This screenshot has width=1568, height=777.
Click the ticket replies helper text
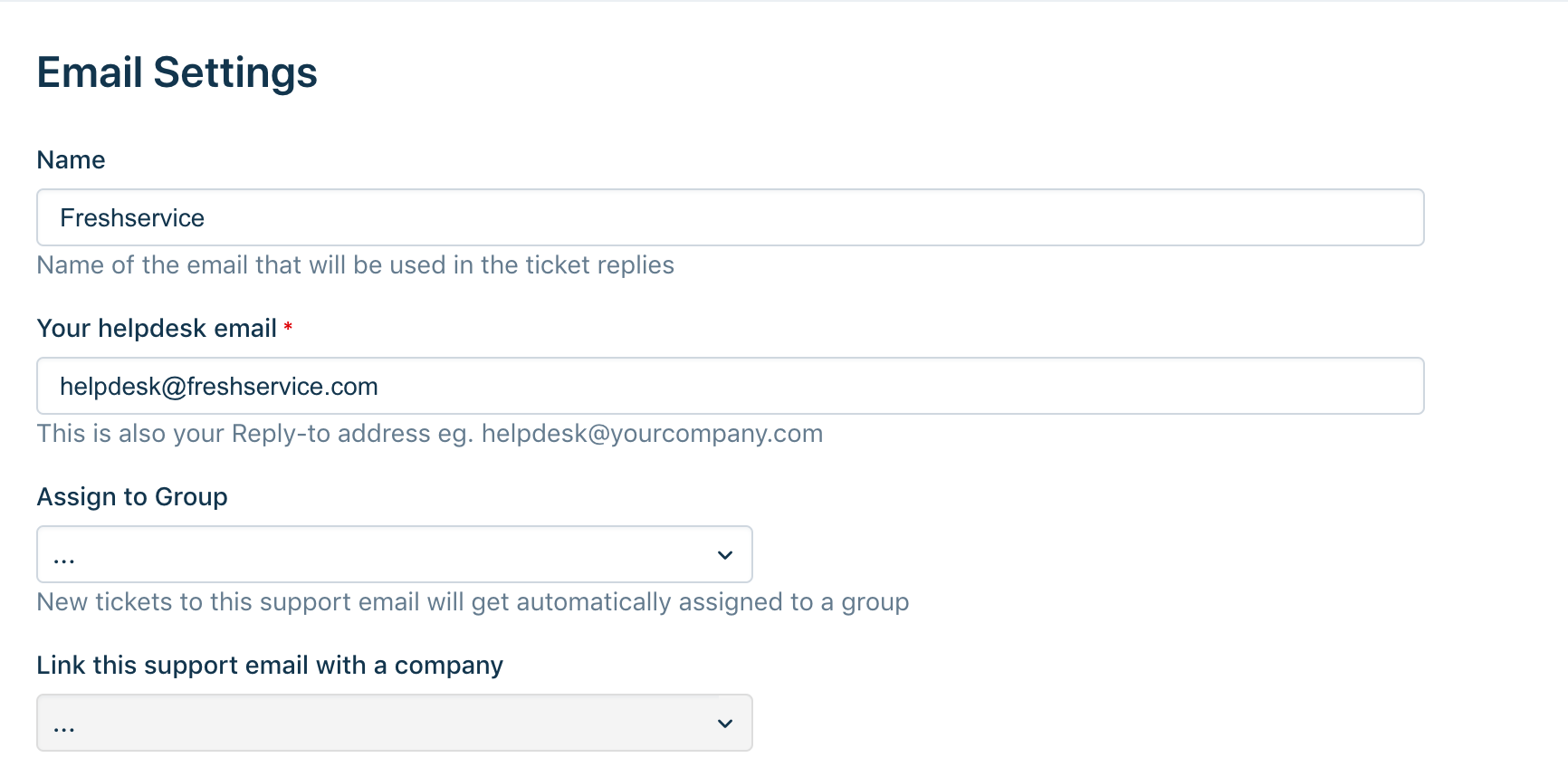355,265
